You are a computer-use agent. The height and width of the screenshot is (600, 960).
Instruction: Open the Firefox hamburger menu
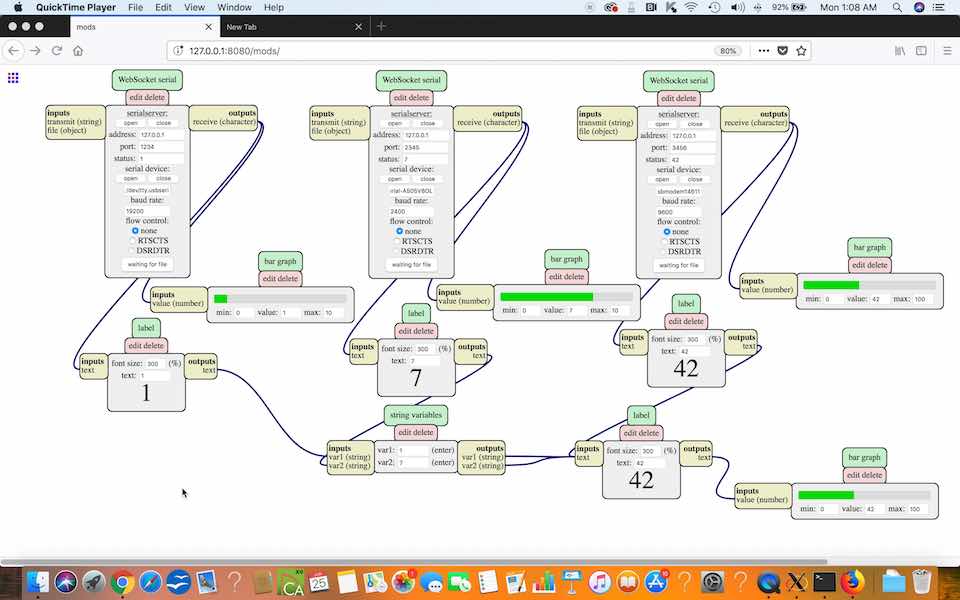tap(947, 51)
